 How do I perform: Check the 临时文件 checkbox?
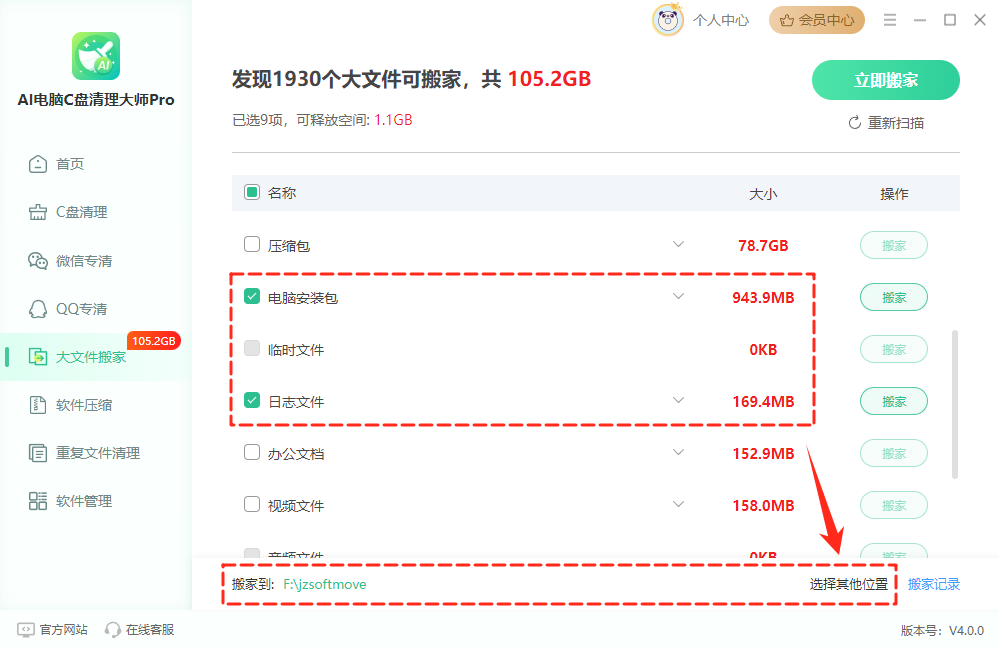[252, 348]
